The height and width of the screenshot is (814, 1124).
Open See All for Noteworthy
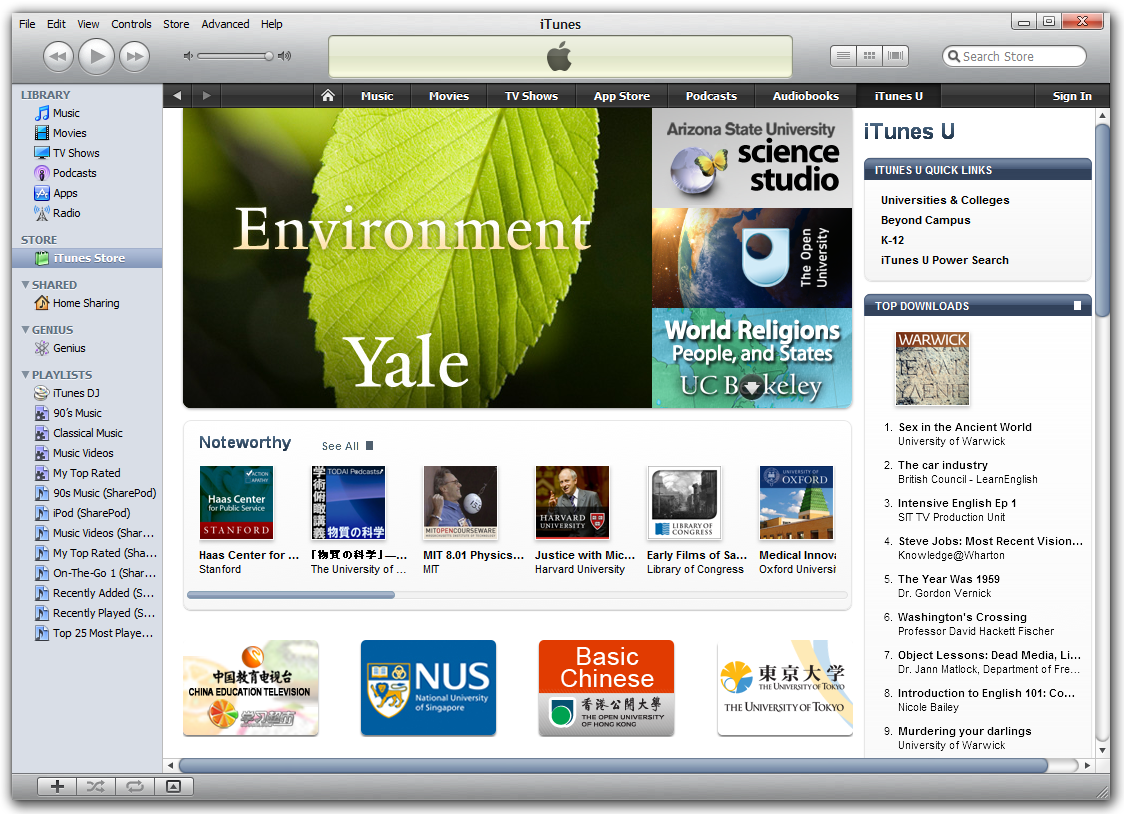347,446
